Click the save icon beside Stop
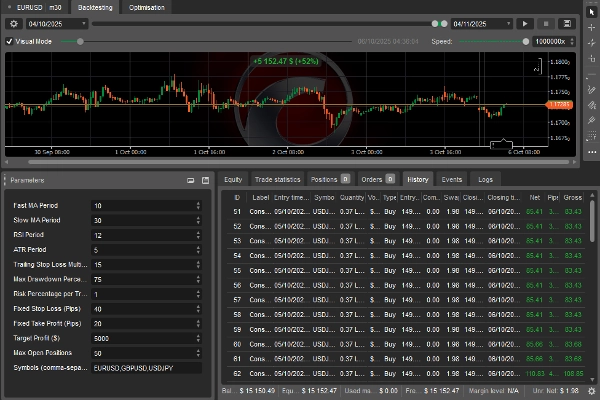The image size is (600, 400). pyautogui.click(x=568, y=23)
